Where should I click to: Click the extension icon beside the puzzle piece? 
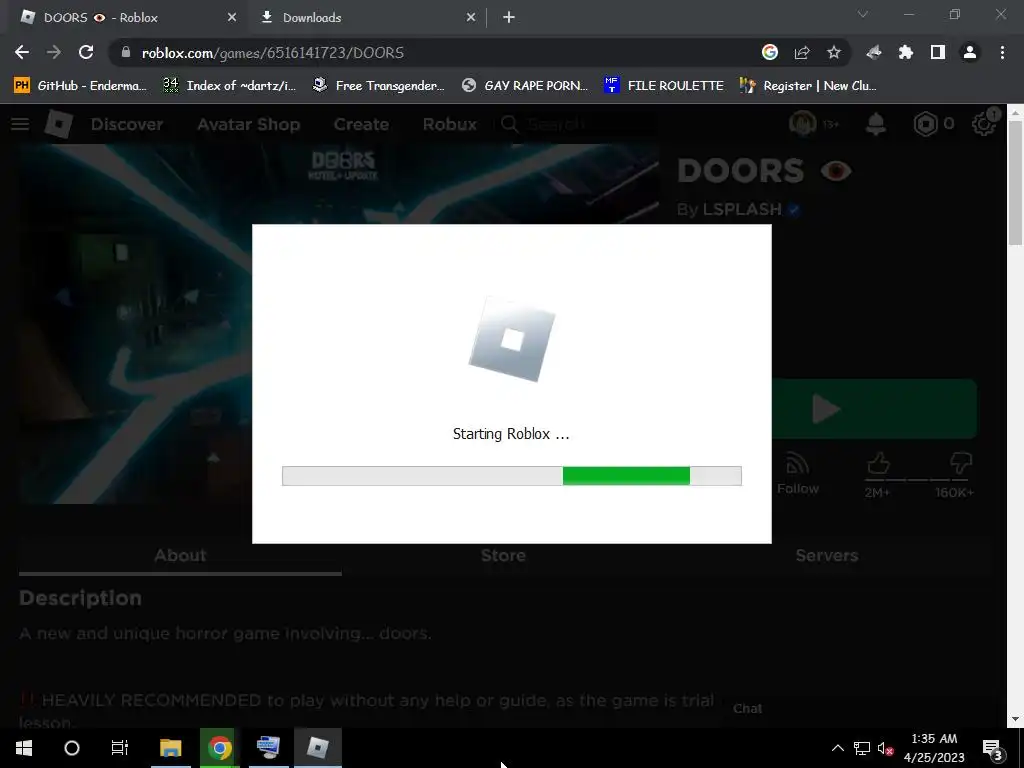point(874,53)
